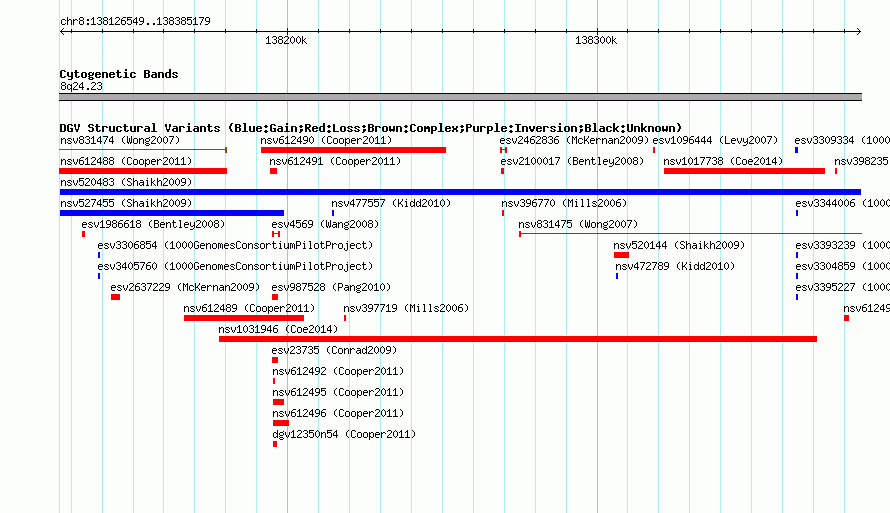Open nsv396770 (Mills2006) variant label
Screen dimensions: 890x513
[x=564, y=203]
